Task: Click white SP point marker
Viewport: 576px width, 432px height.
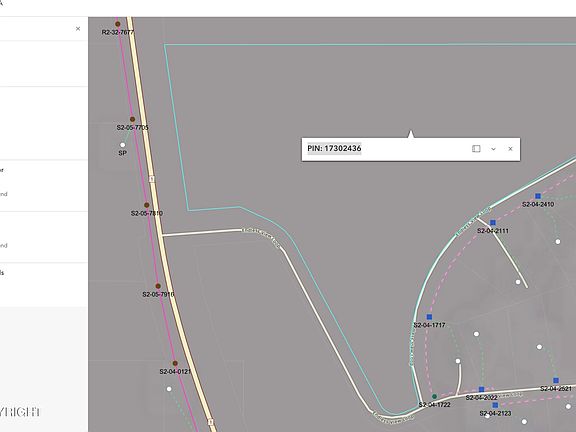Action: 123,145
